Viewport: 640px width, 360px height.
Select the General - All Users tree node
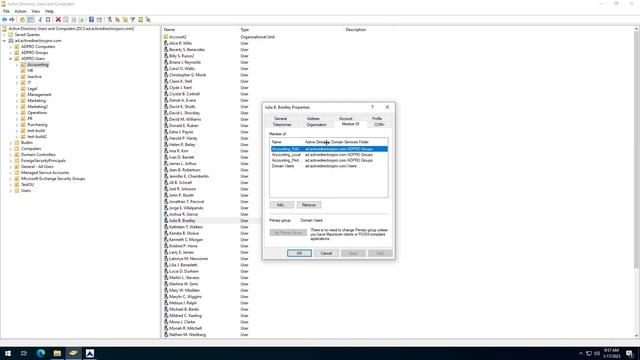coord(37,167)
